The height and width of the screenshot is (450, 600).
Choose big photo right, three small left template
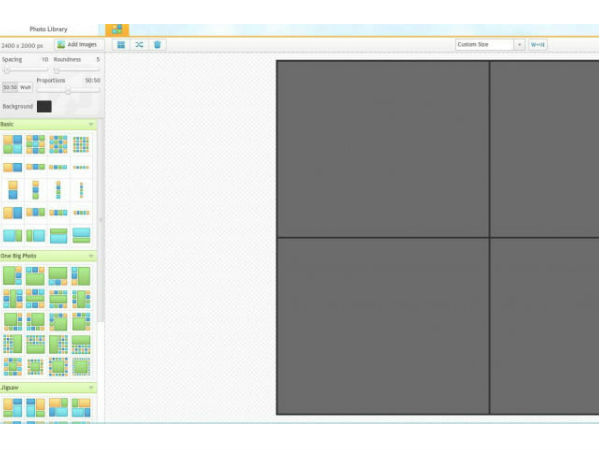81,276
